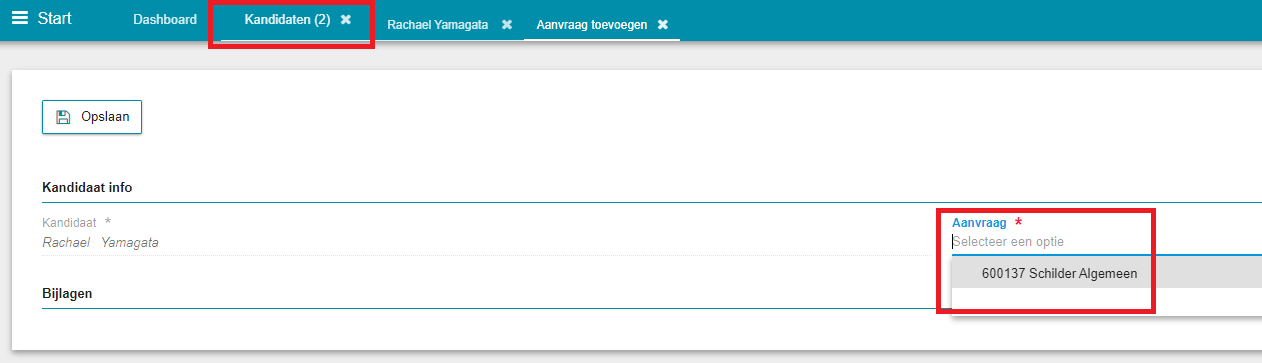Click the Rachael Yamagata candidate value

[100, 242]
